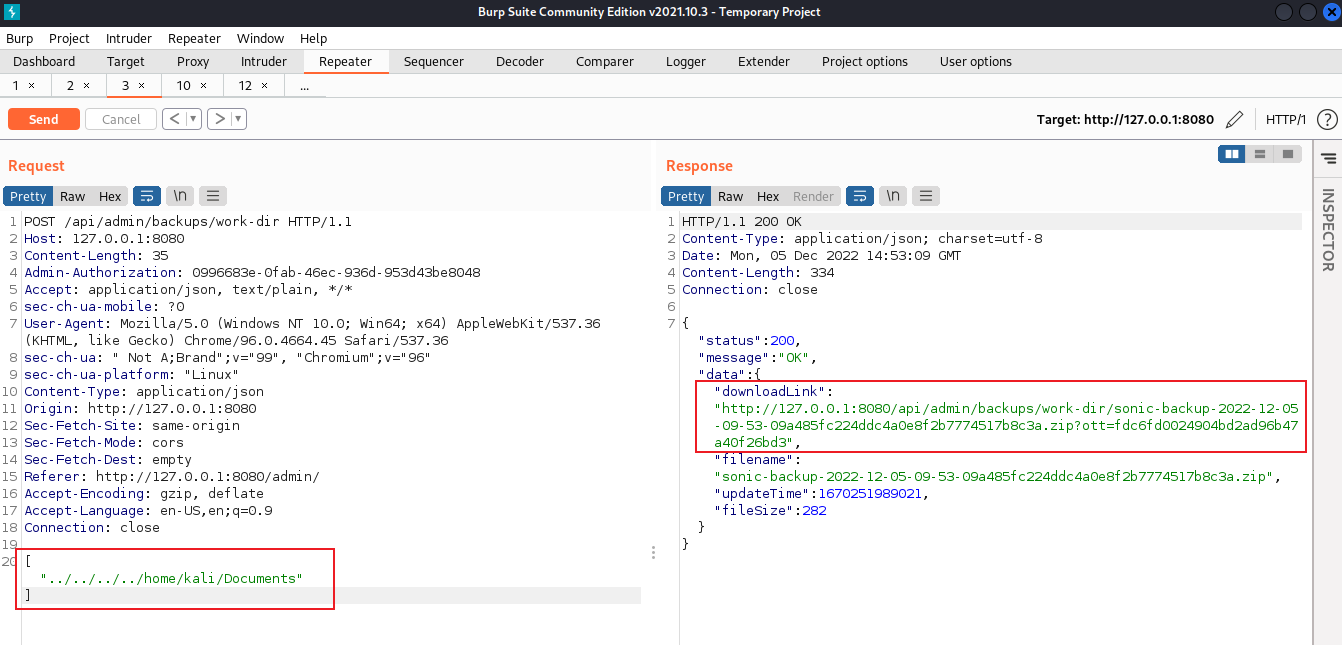Open the Project menu
The image size is (1342, 645).
[x=69, y=38]
